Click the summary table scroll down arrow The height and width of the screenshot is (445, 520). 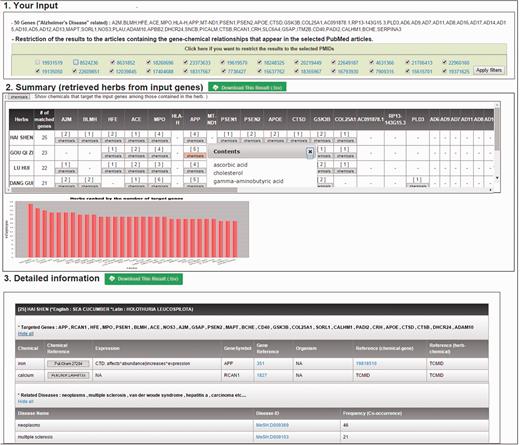[497, 178]
